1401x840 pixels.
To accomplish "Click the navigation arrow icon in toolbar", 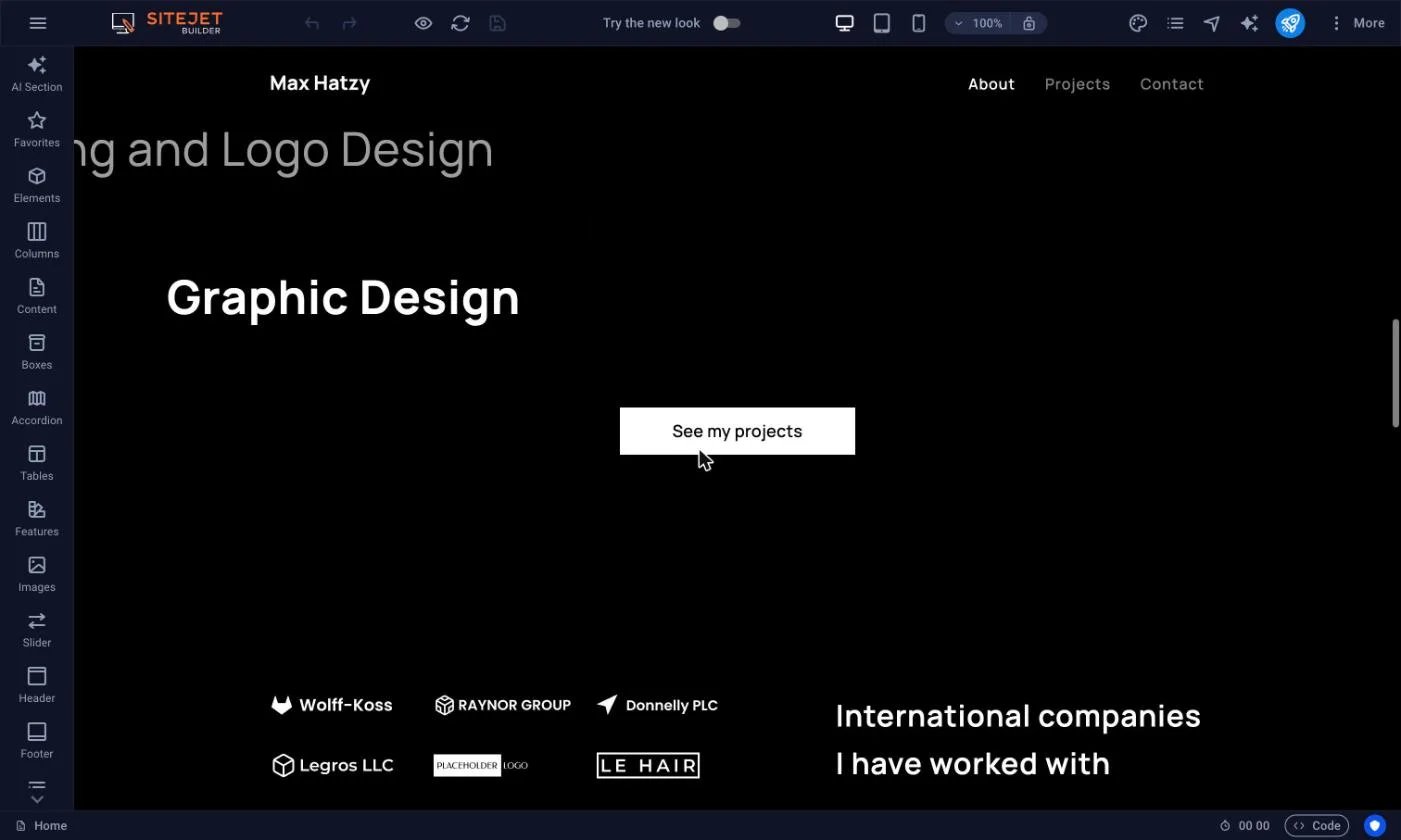I will point(1212,23).
